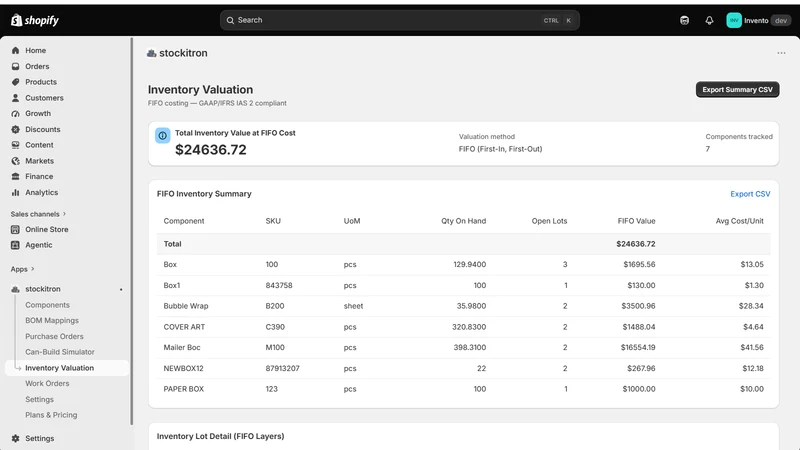Click the Avg Cost/Unit column header
Screen dimensions: 800x450
pyautogui.click(x=739, y=221)
